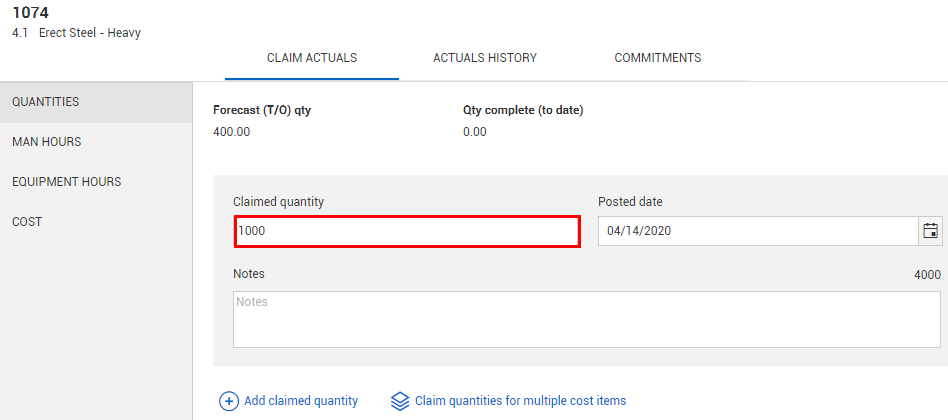Go to Man Hours section
This screenshot has height=420, width=948.
pos(47,142)
